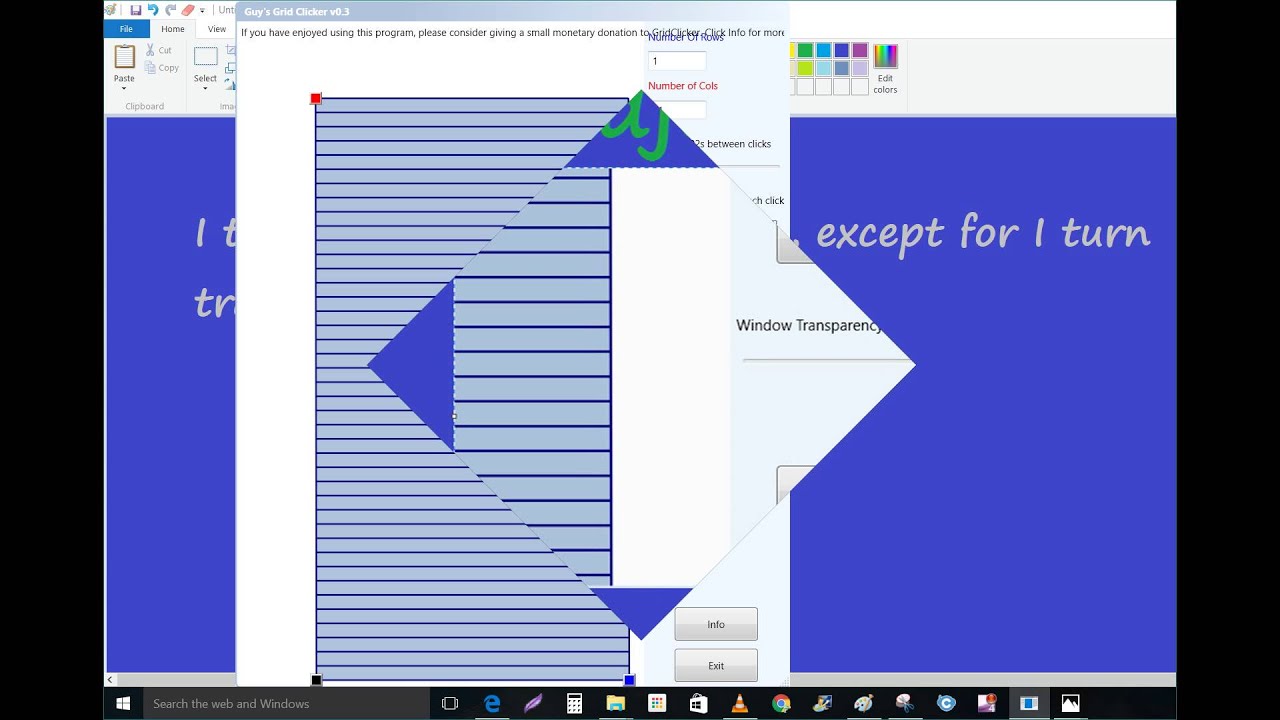The height and width of the screenshot is (720, 1280).
Task: Click the Save icon in Paint's quick access toolbar
Action: click(135, 10)
